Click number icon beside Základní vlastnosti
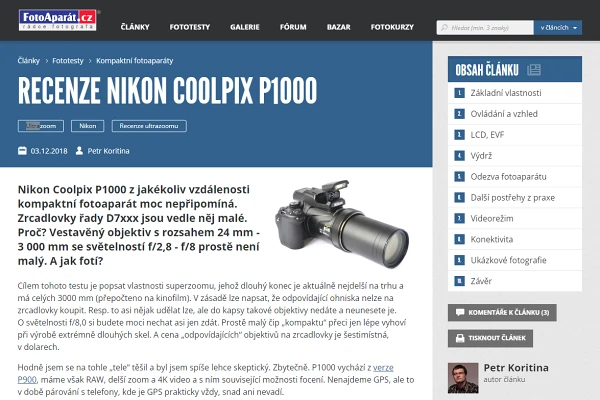600x400 pixels. 459,93
